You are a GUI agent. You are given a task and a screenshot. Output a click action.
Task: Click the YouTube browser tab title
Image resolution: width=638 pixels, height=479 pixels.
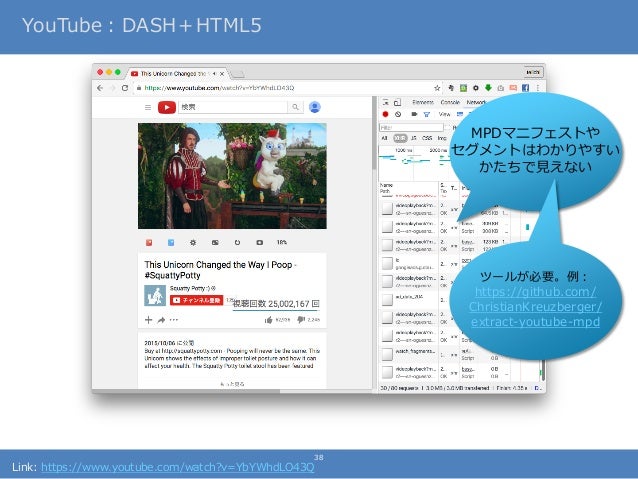[x=173, y=74]
